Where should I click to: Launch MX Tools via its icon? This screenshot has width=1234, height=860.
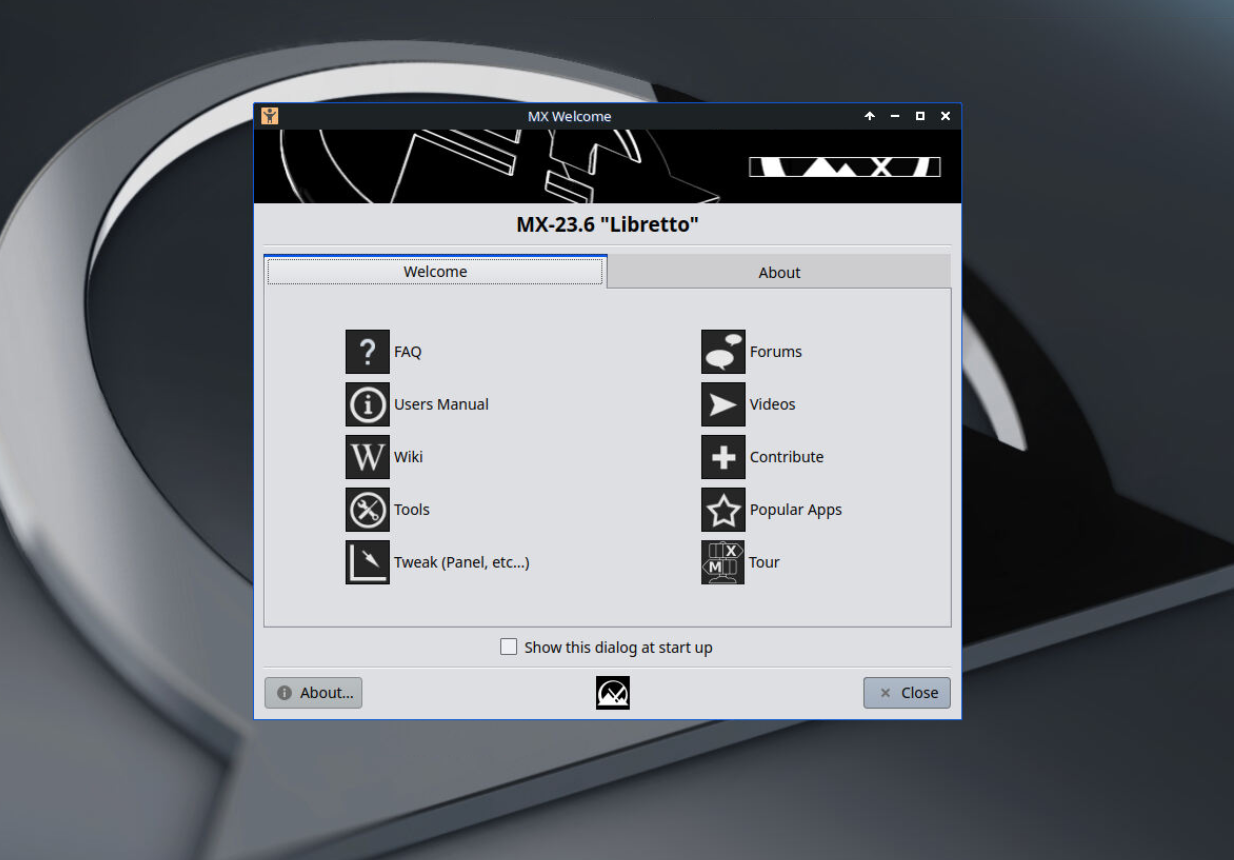[367, 509]
